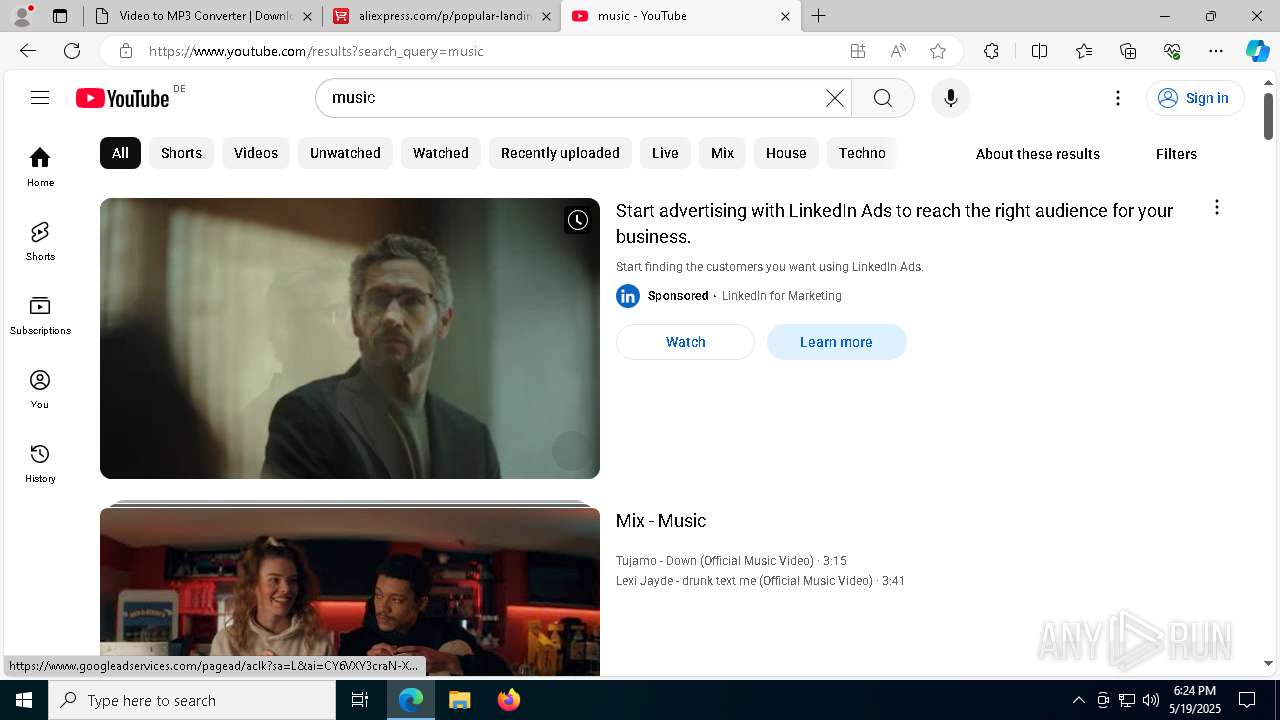Open options menu for the LinkedIn ad
Image resolution: width=1280 pixels, height=720 pixels.
[1216, 207]
